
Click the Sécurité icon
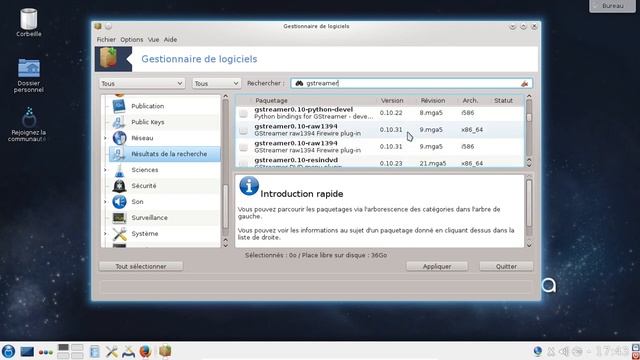pyautogui.click(x=119, y=186)
